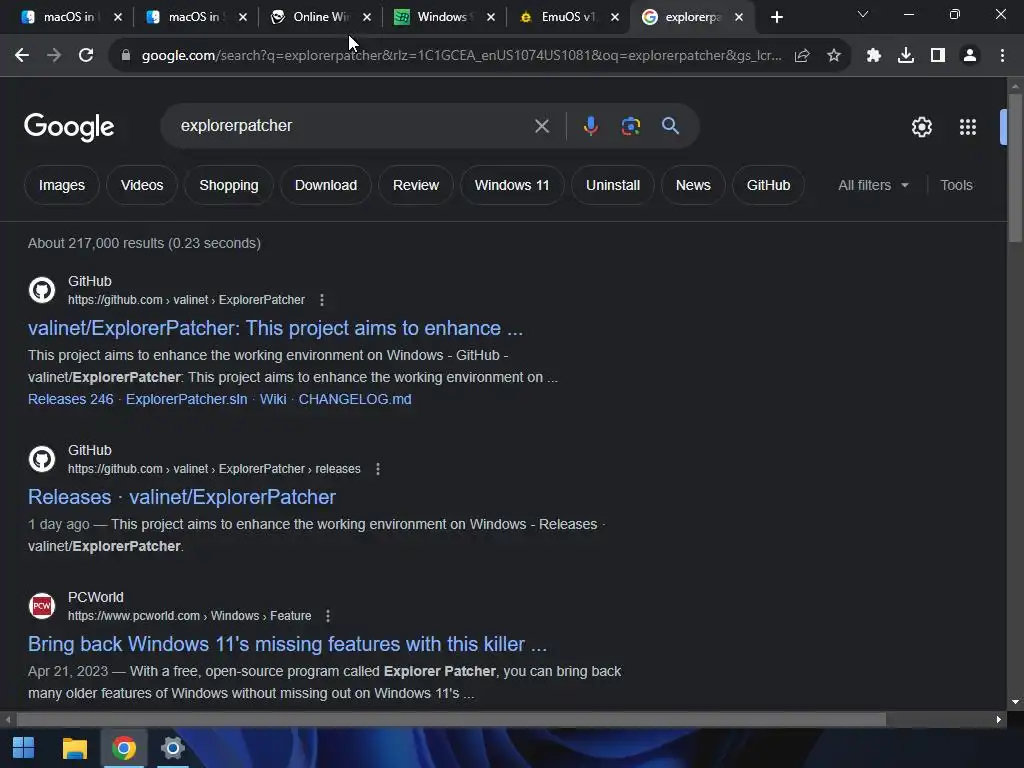The height and width of the screenshot is (768, 1024).
Task: Open PCWorld Bring back Windows 11 article
Action: click(x=287, y=644)
